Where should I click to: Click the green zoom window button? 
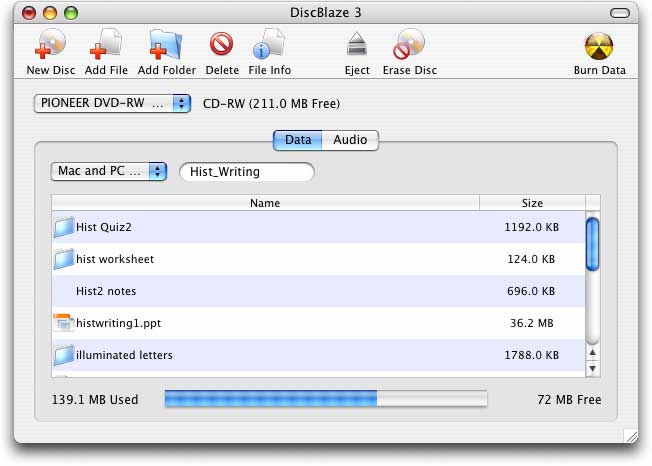coord(71,13)
